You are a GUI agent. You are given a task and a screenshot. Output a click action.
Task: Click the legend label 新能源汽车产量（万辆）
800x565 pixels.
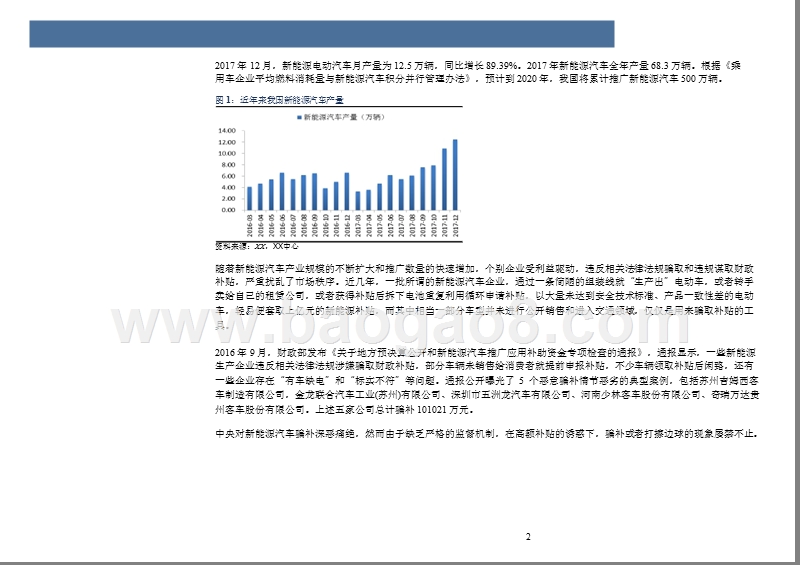coord(344,117)
